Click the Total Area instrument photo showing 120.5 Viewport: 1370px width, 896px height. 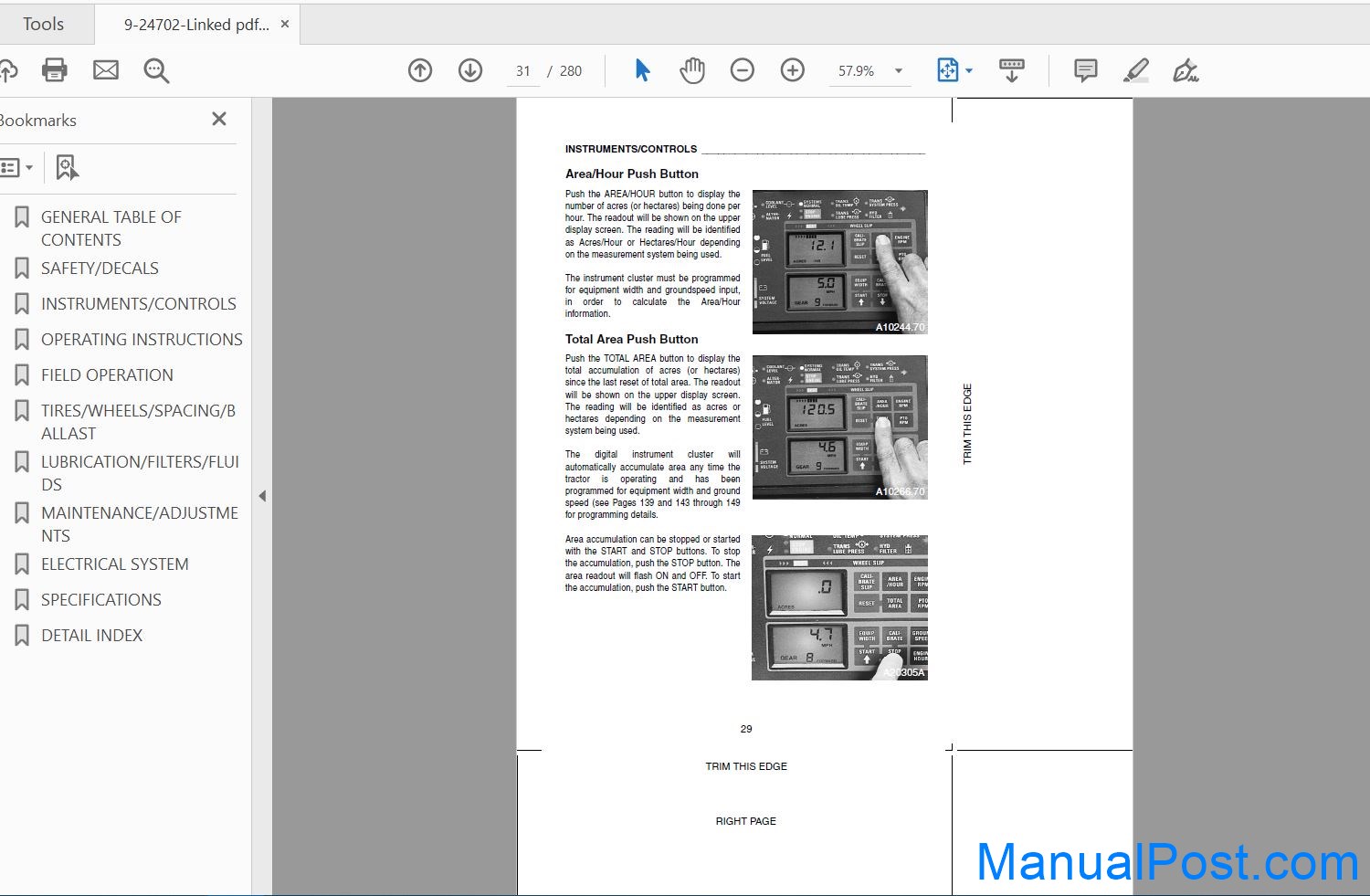point(839,427)
